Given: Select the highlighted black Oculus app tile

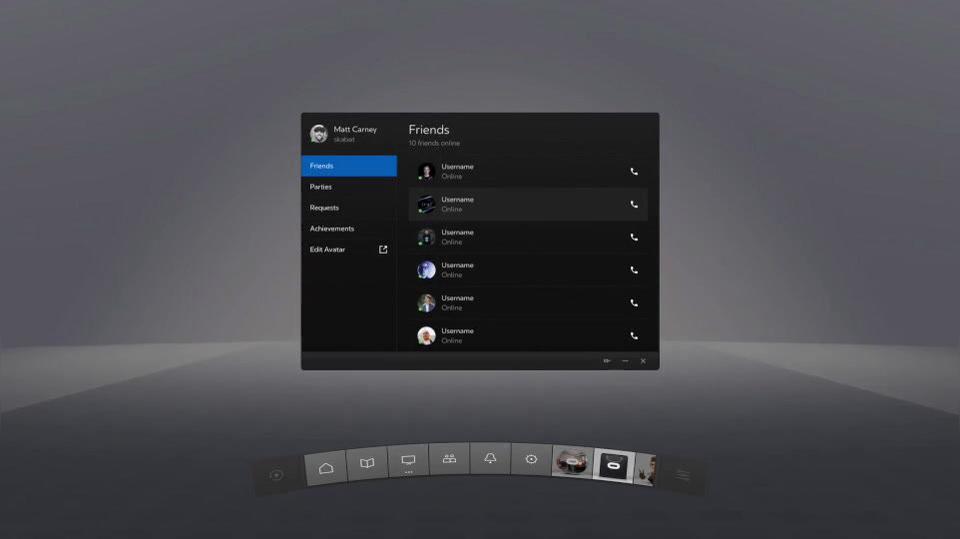Looking at the screenshot, I should [x=613, y=466].
